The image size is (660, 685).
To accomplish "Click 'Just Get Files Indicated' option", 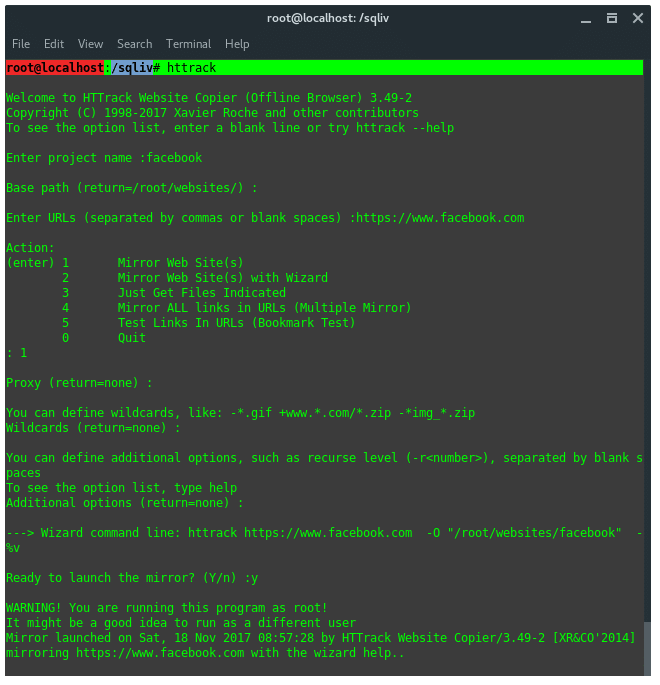I will click(x=201, y=293).
